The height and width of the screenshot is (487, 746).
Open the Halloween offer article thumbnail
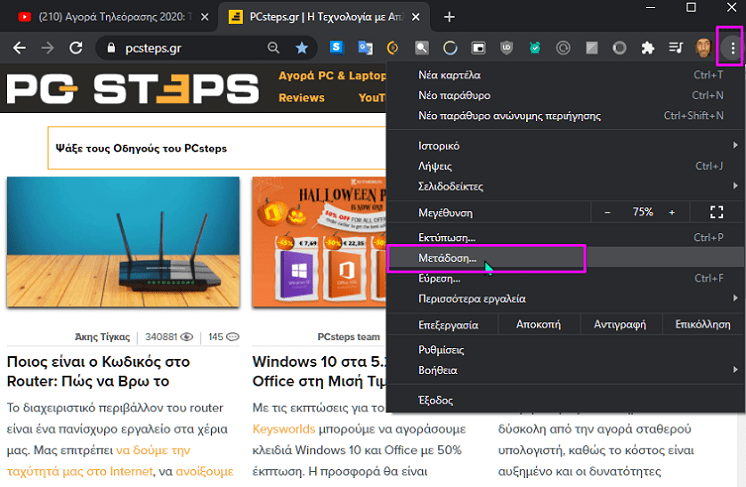tap(319, 242)
